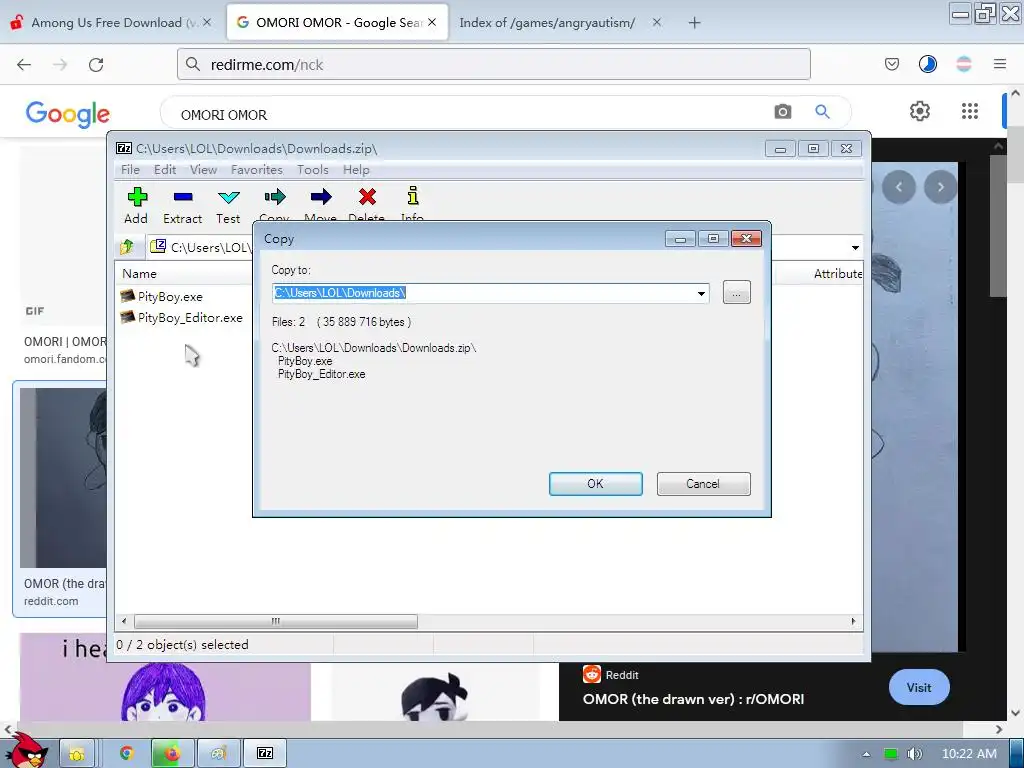The width and height of the screenshot is (1024, 768).
Task: Open a new browser tab
Action: click(x=694, y=23)
